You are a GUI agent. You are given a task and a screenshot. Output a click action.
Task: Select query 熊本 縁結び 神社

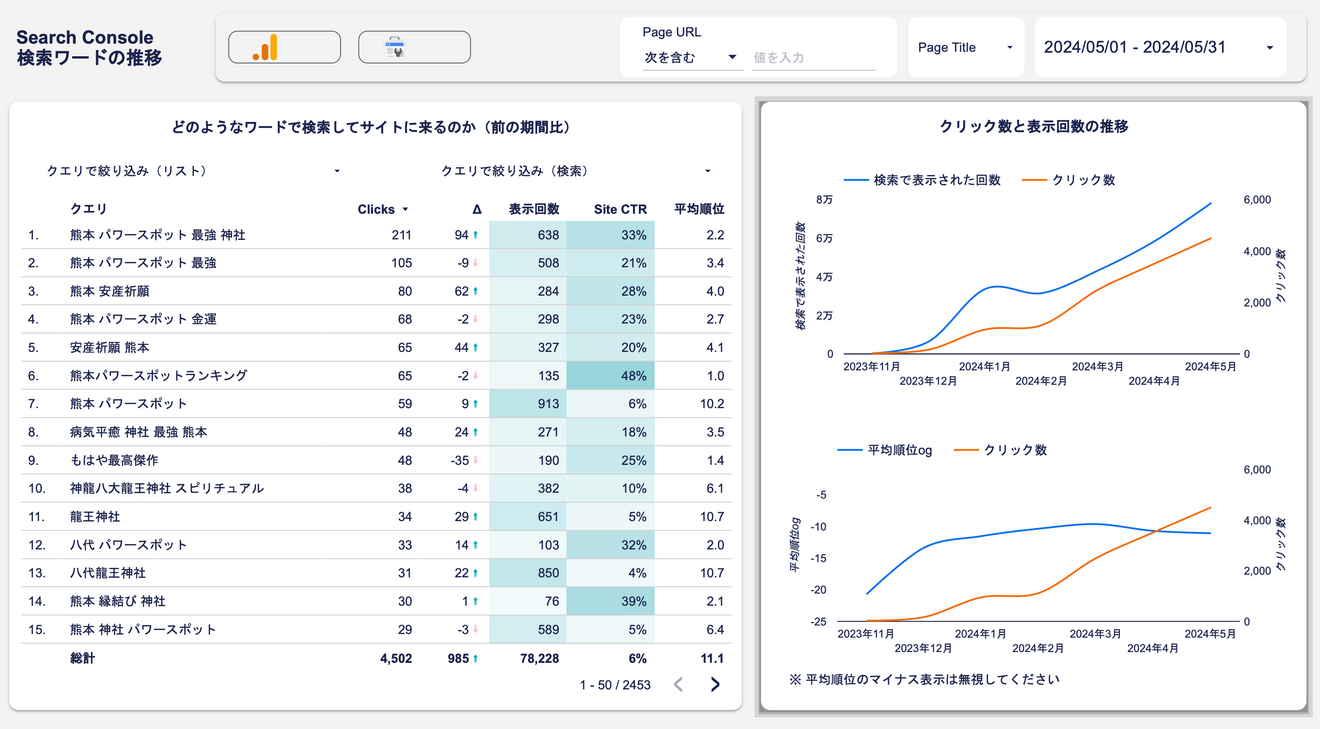(118, 601)
